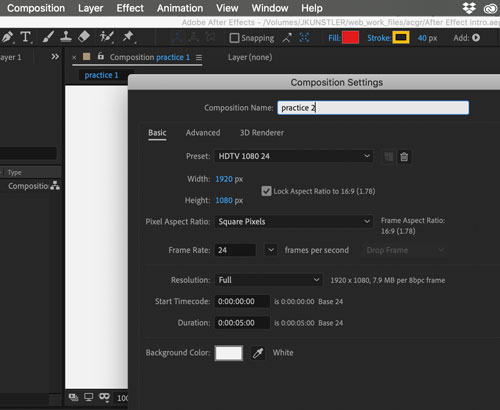
Task: Click the region of interest icon below viewer
Action: [73, 397]
